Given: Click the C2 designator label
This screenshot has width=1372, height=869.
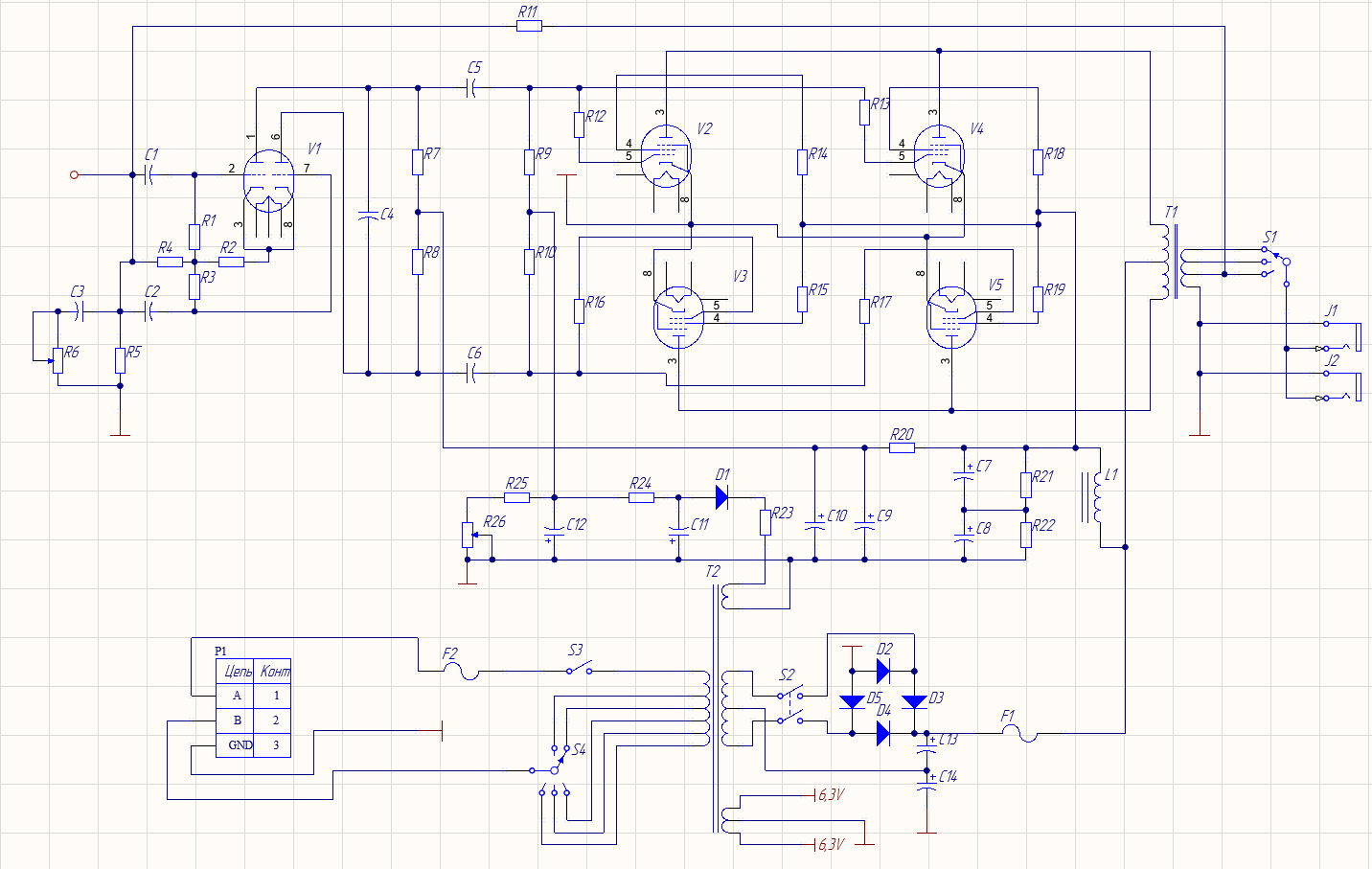Looking at the screenshot, I should (152, 291).
